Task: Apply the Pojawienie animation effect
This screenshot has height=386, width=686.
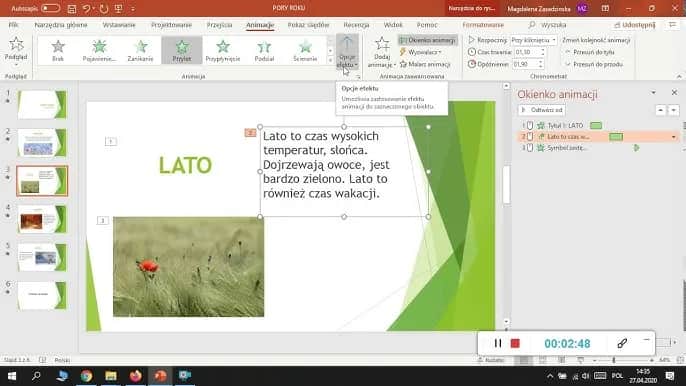Action: (99, 50)
